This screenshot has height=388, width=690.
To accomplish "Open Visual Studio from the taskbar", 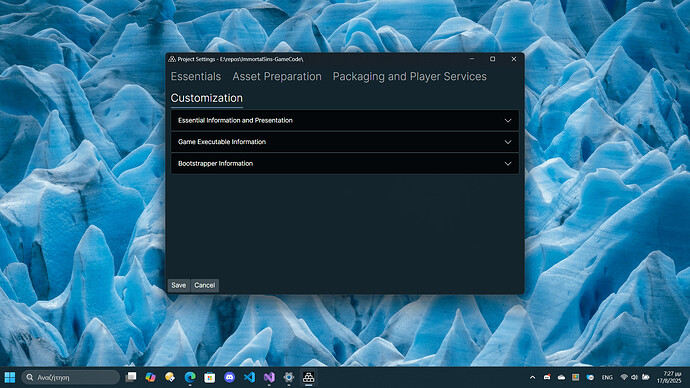I will 269,377.
